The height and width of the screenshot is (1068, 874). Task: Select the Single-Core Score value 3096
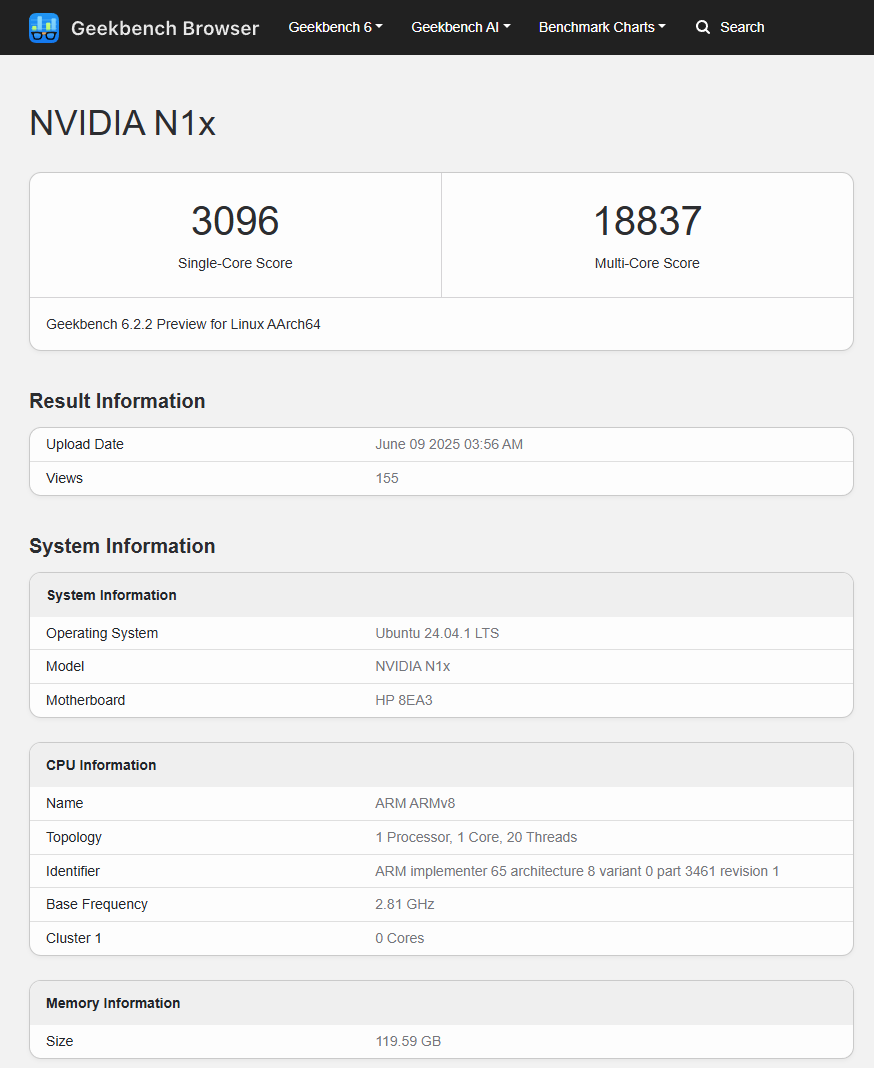(x=235, y=221)
